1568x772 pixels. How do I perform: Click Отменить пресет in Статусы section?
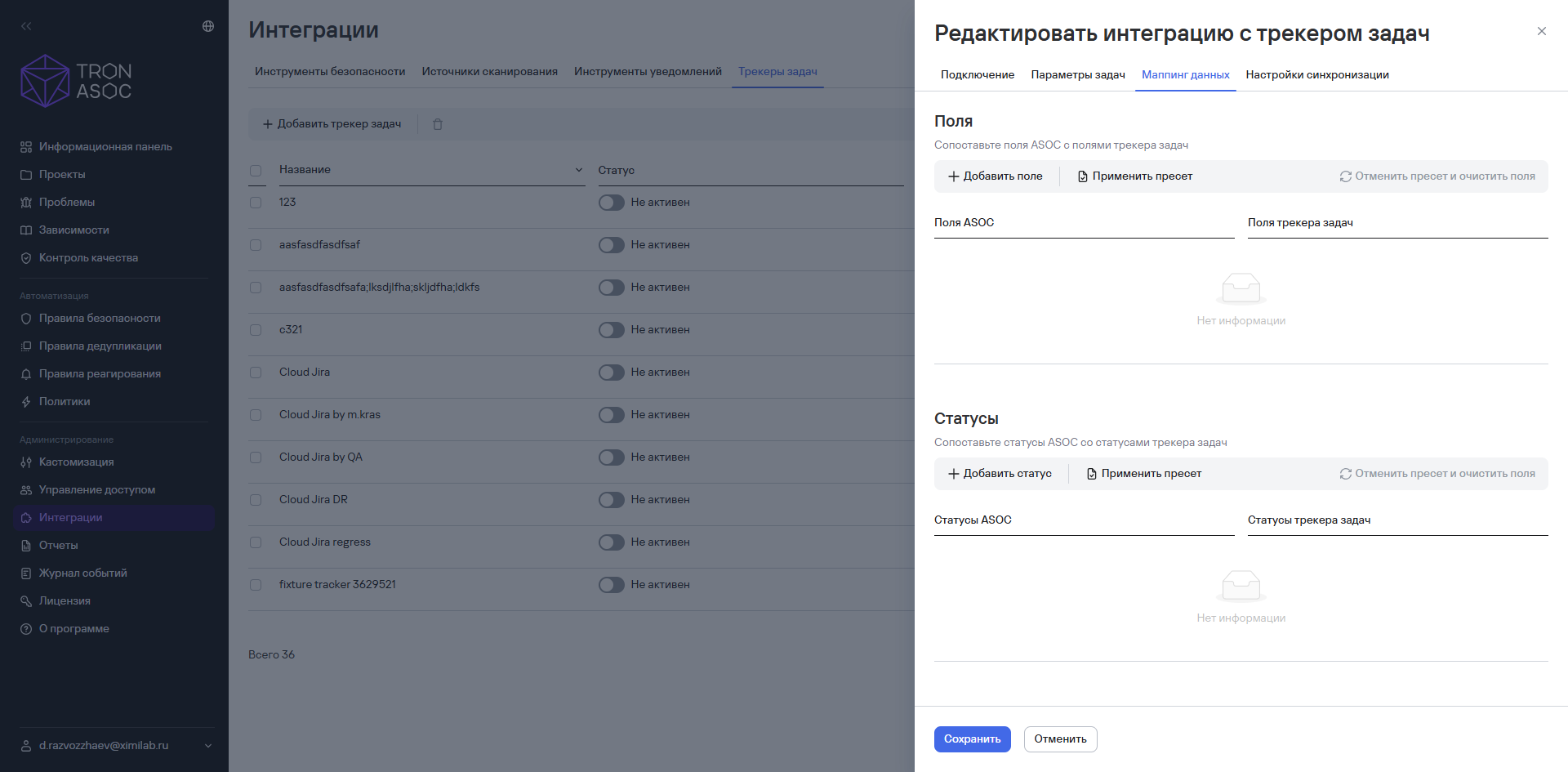tap(1437, 474)
